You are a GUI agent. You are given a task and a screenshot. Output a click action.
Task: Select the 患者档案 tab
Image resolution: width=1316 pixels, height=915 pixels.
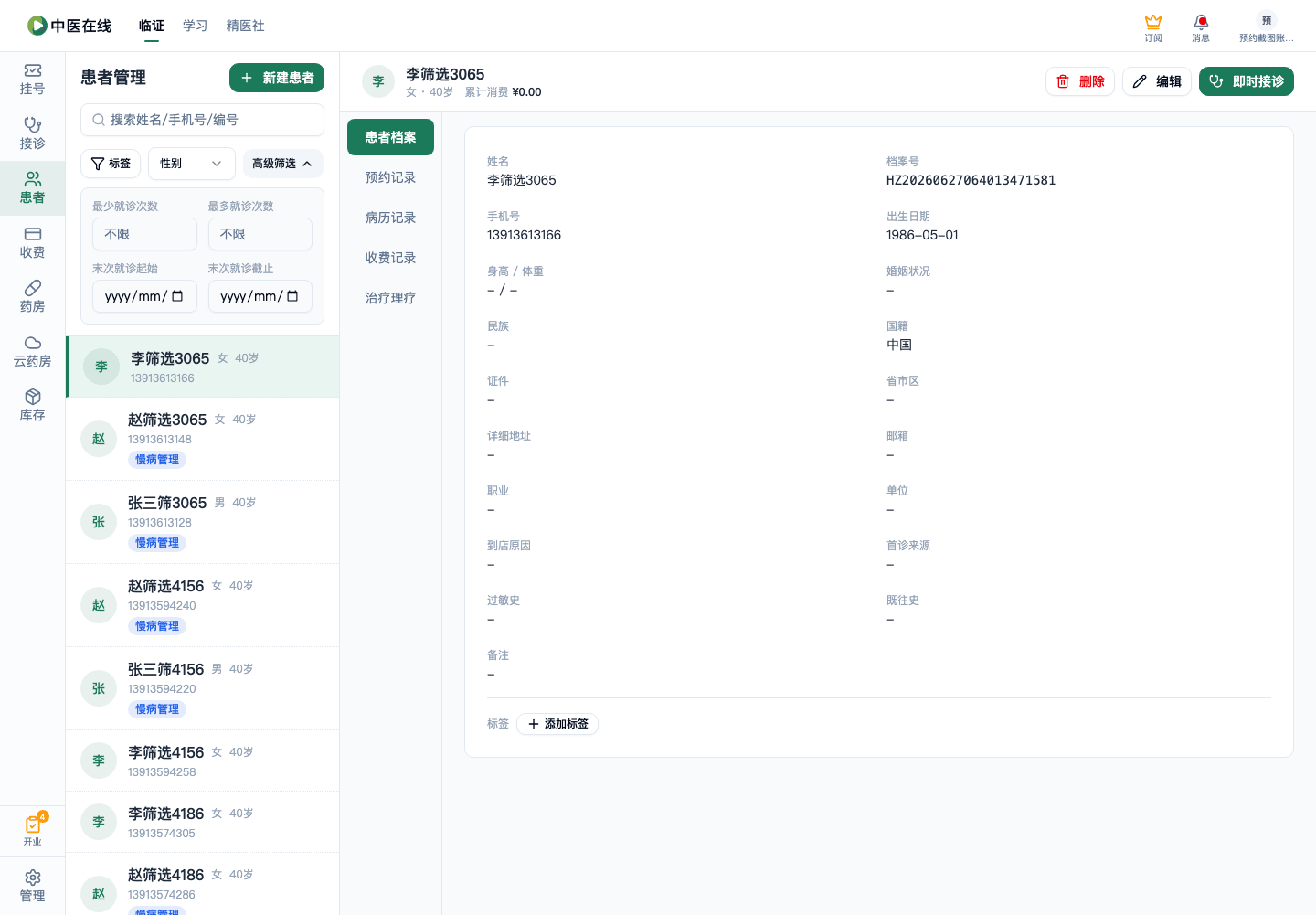[x=391, y=137]
